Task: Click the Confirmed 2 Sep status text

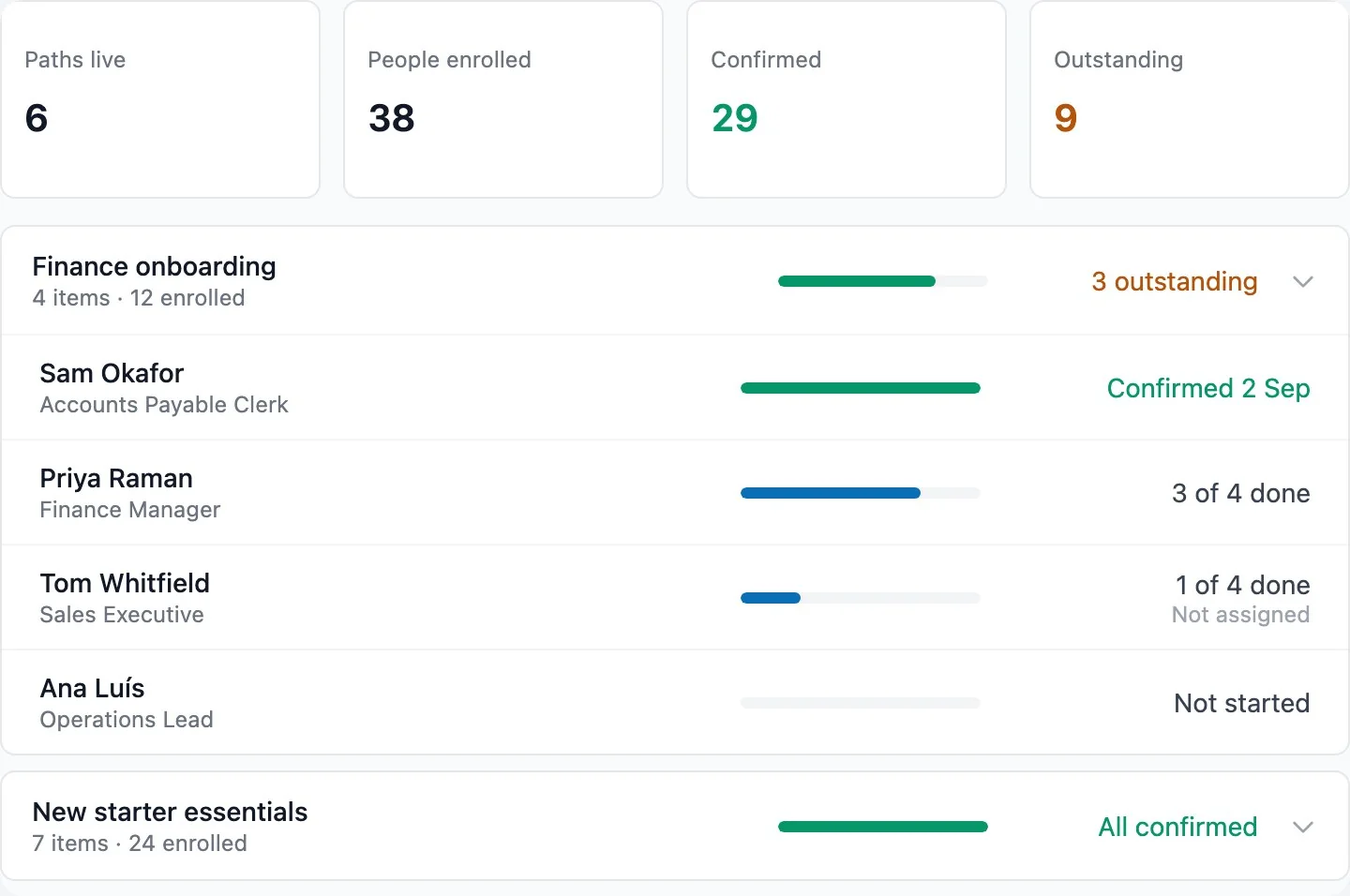Action: [1208, 388]
